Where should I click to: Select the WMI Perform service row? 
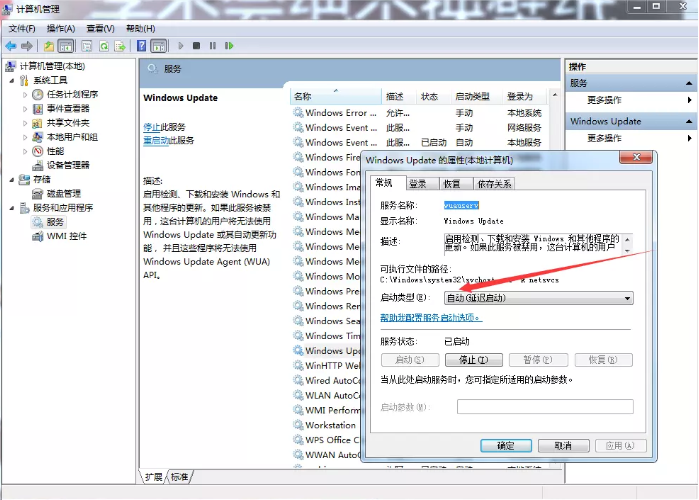coord(326,410)
